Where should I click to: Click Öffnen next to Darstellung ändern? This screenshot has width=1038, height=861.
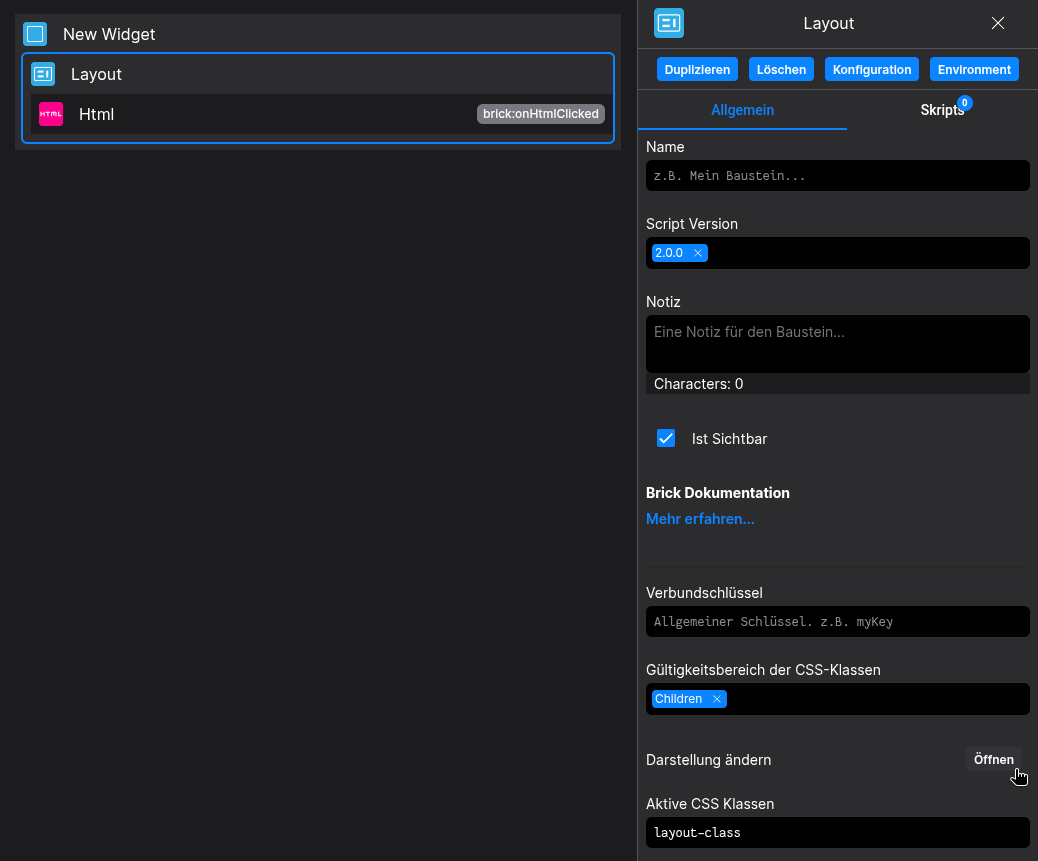(x=993, y=759)
